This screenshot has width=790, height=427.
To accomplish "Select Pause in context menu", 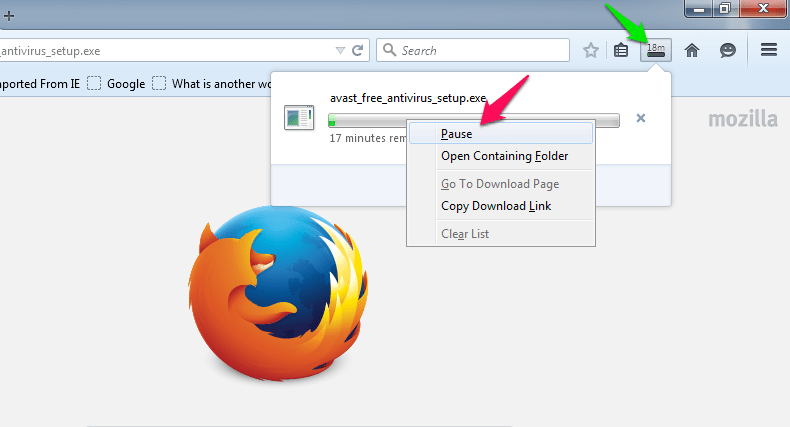I will pos(501,134).
